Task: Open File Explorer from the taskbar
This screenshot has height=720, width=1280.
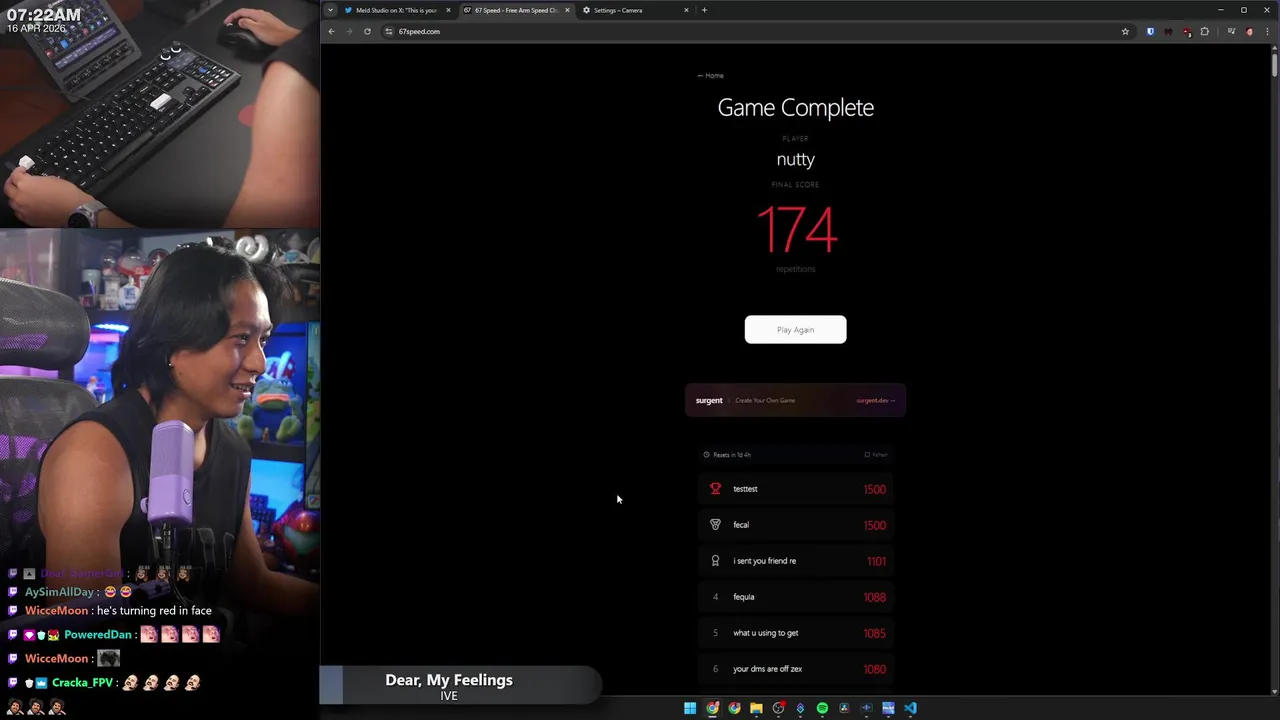Action: click(756, 708)
